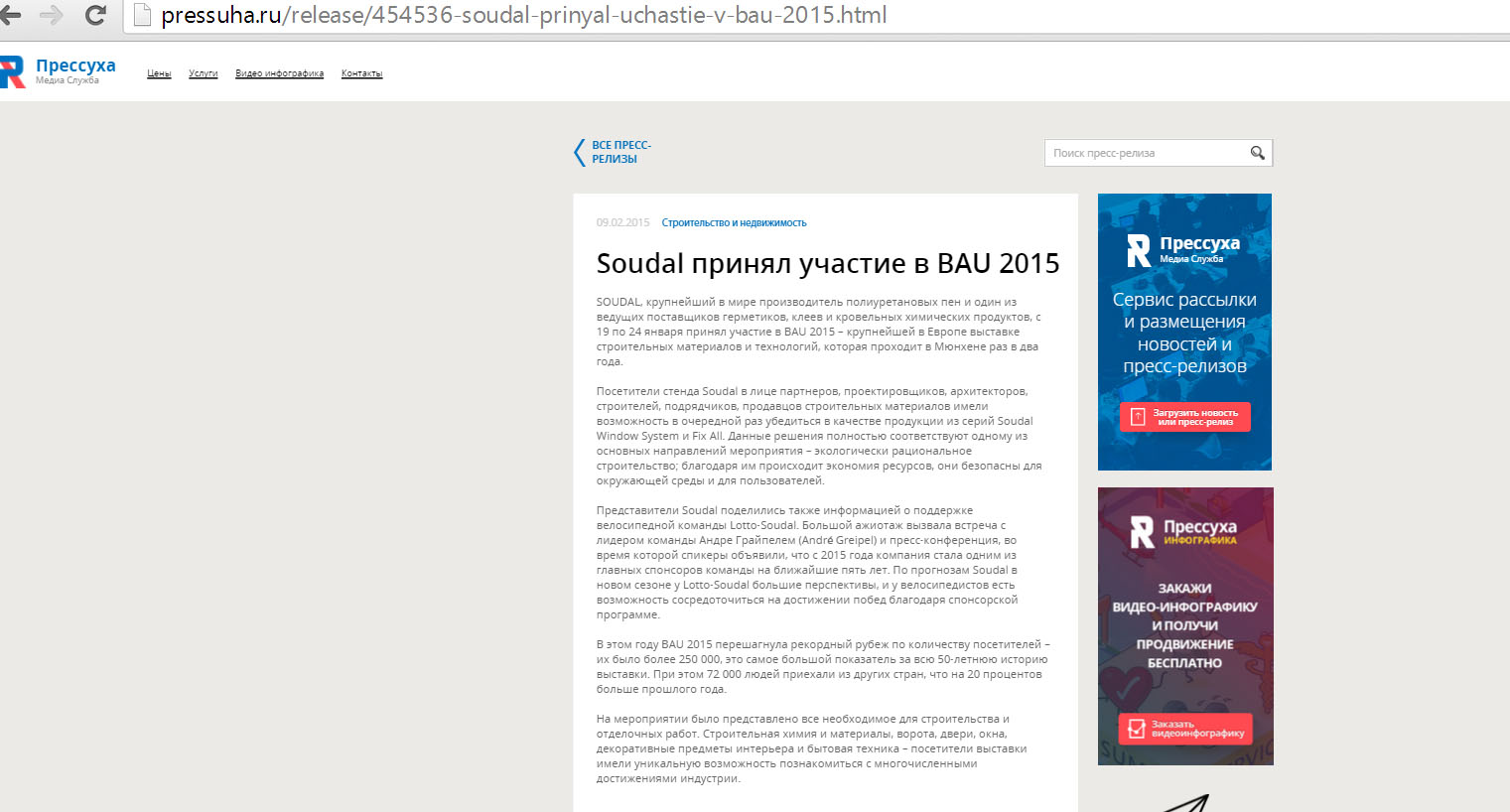The image size is (1510, 812).
Task: Click the blue back chevron icon
Action: 580,152
